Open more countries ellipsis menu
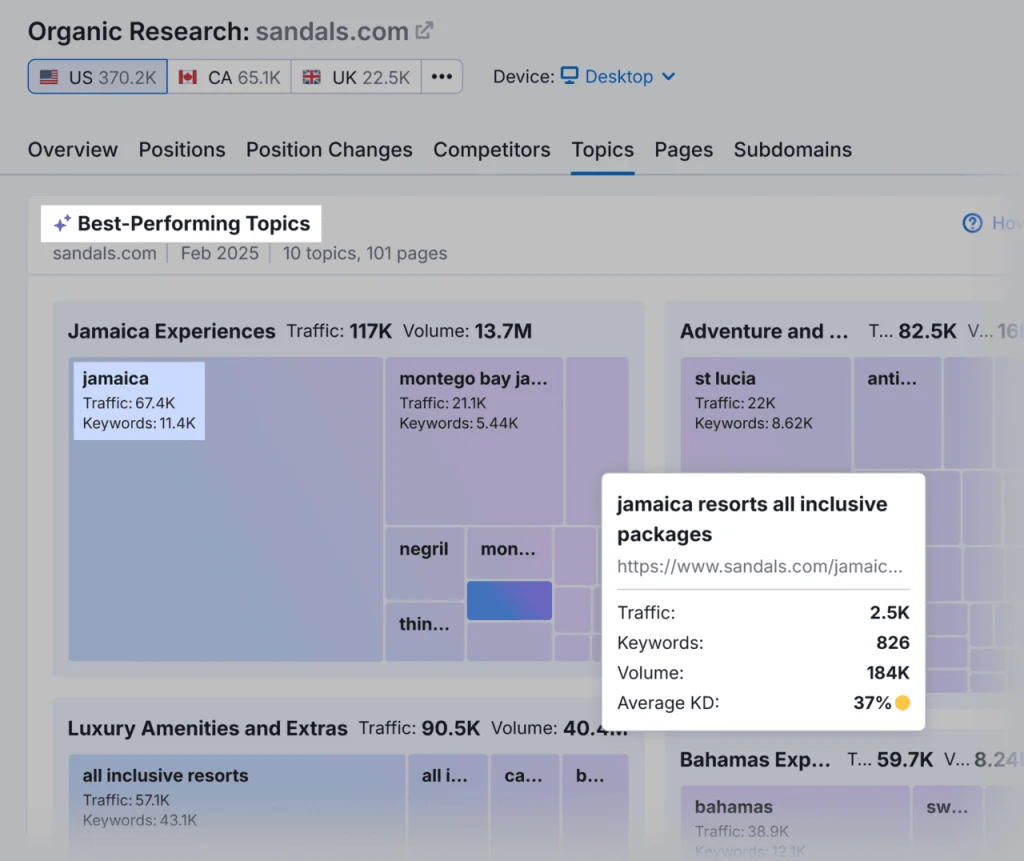Screen dimensions: 1024x861 tap(442, 77)
